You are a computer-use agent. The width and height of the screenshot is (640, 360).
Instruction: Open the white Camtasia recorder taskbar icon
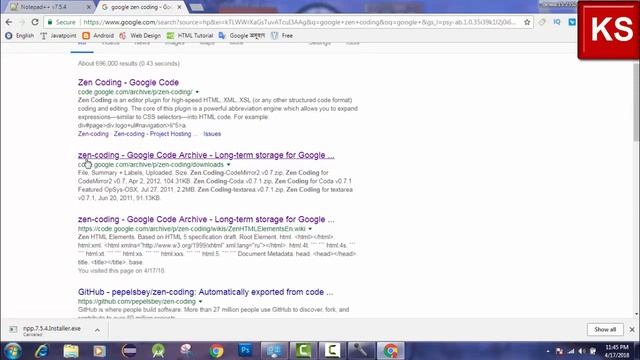332,351
